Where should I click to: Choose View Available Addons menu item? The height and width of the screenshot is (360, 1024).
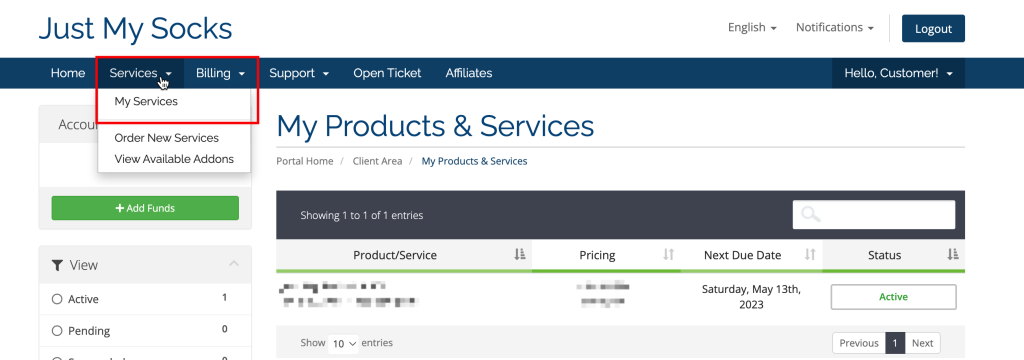pos(174,159)
